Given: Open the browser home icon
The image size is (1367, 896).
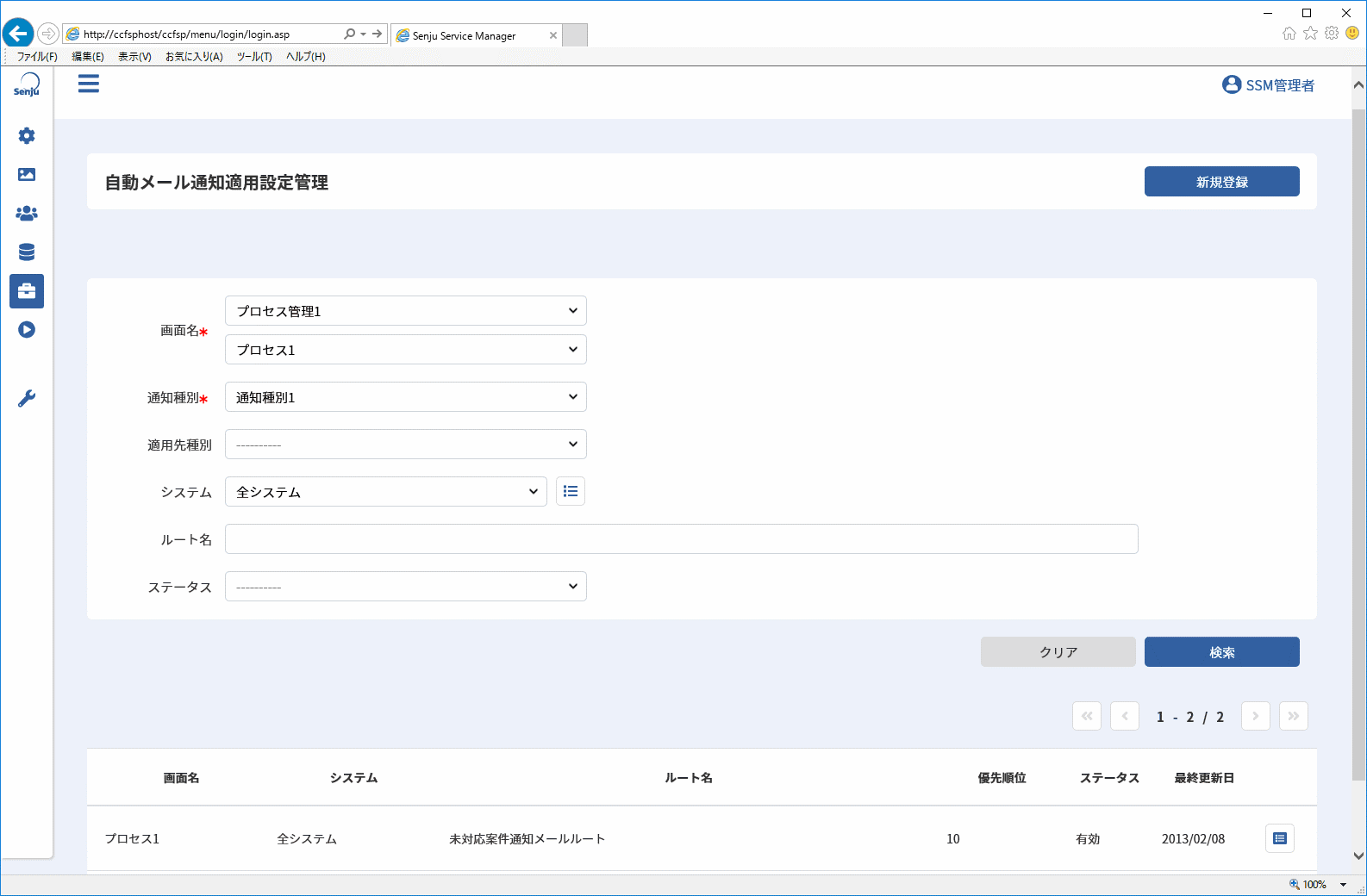Looking at the screenshot, I should pyautogui.click(x=1289, y=33).
